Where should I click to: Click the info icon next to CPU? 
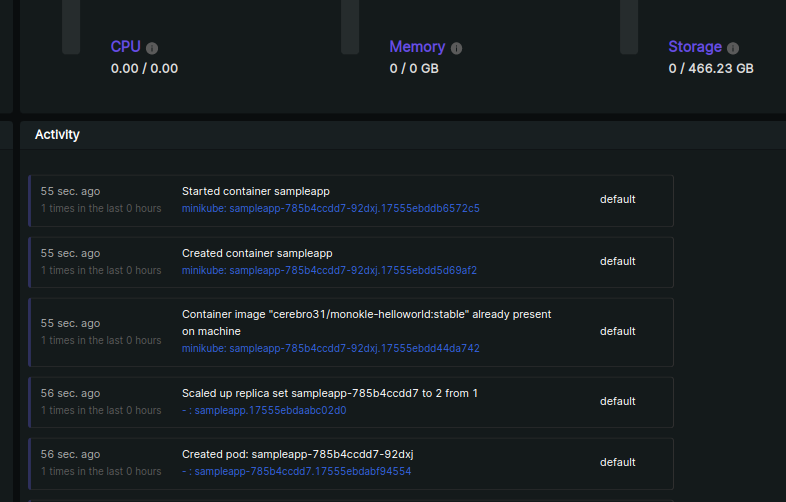click(152, 48)
